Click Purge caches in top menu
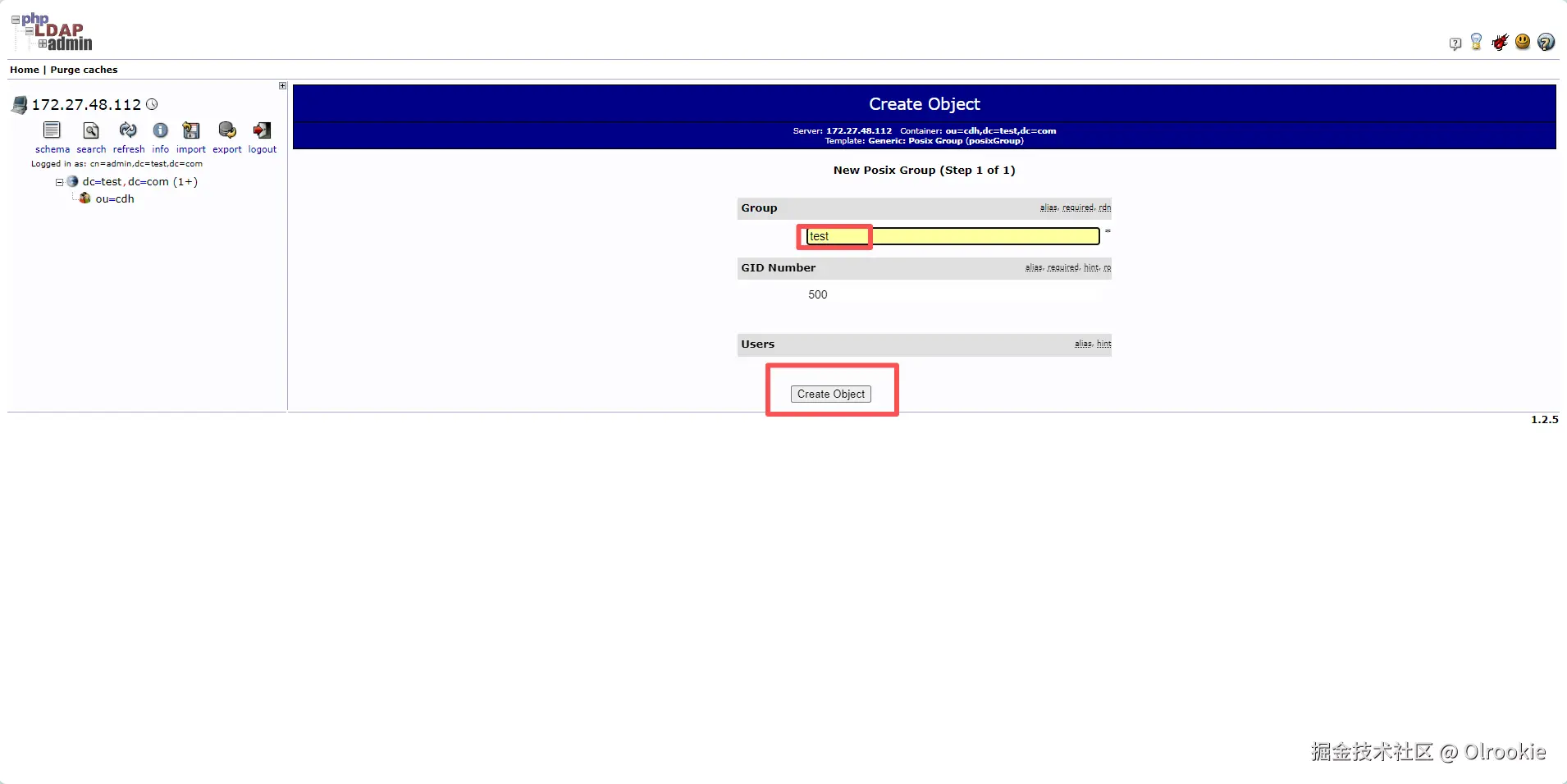 point(84,70)
